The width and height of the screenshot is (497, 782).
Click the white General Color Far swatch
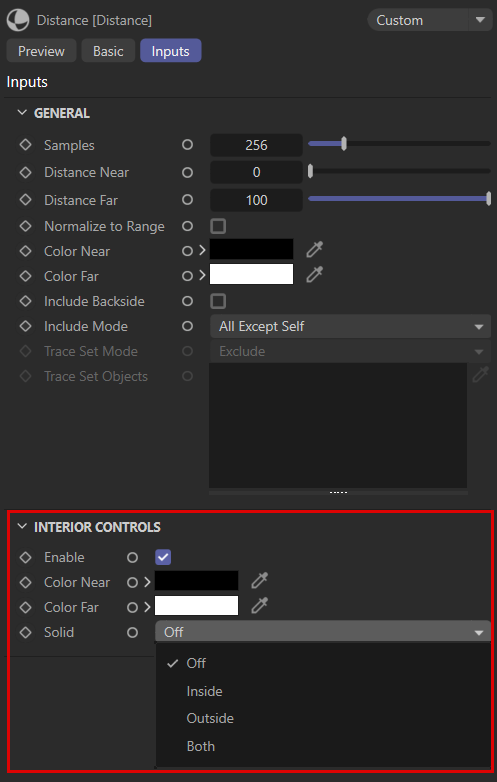pyautogui.click(x=251, y=274)
